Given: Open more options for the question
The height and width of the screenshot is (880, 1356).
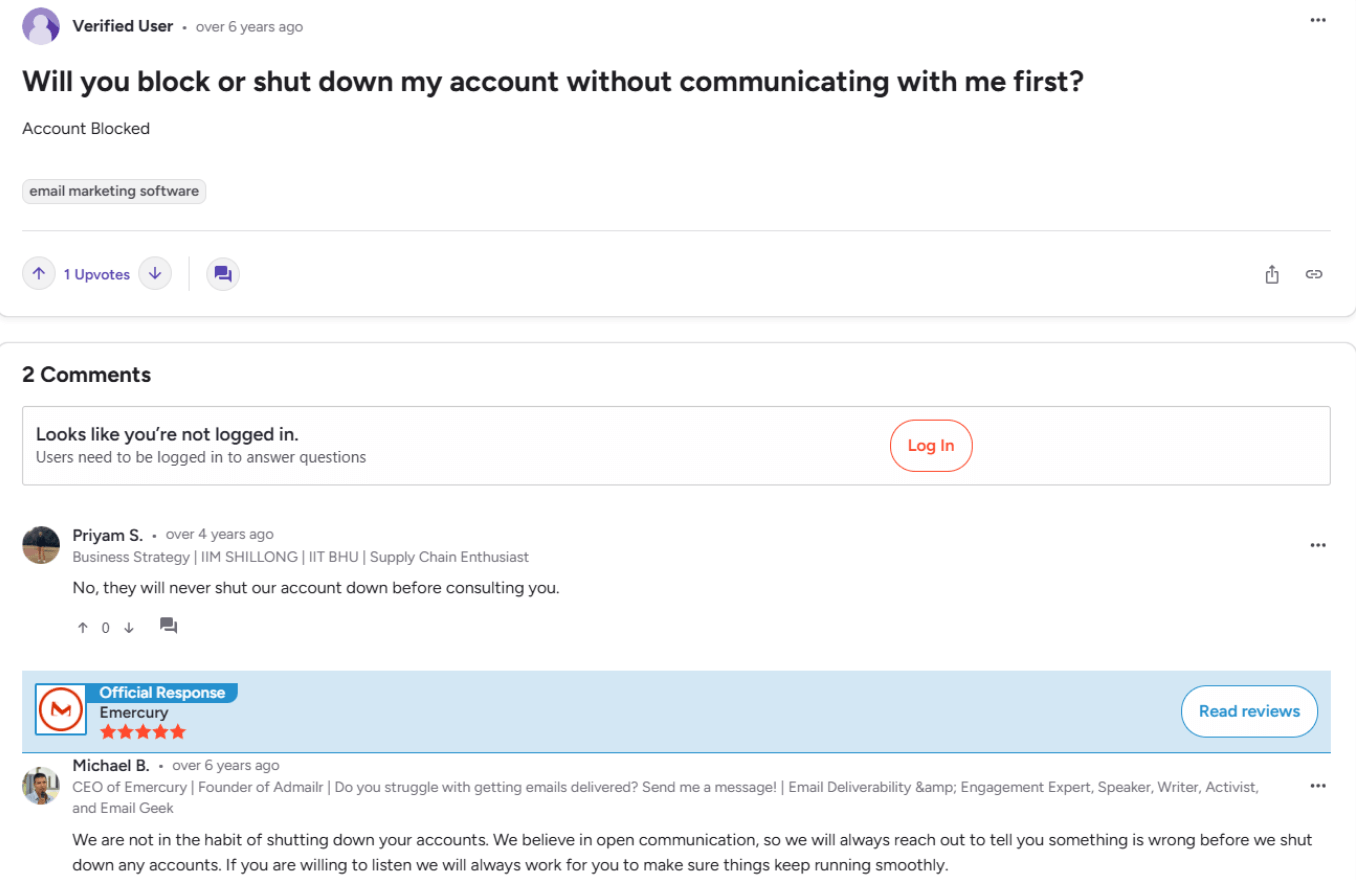Looking at the screenshot, I should click(1318, 20).
